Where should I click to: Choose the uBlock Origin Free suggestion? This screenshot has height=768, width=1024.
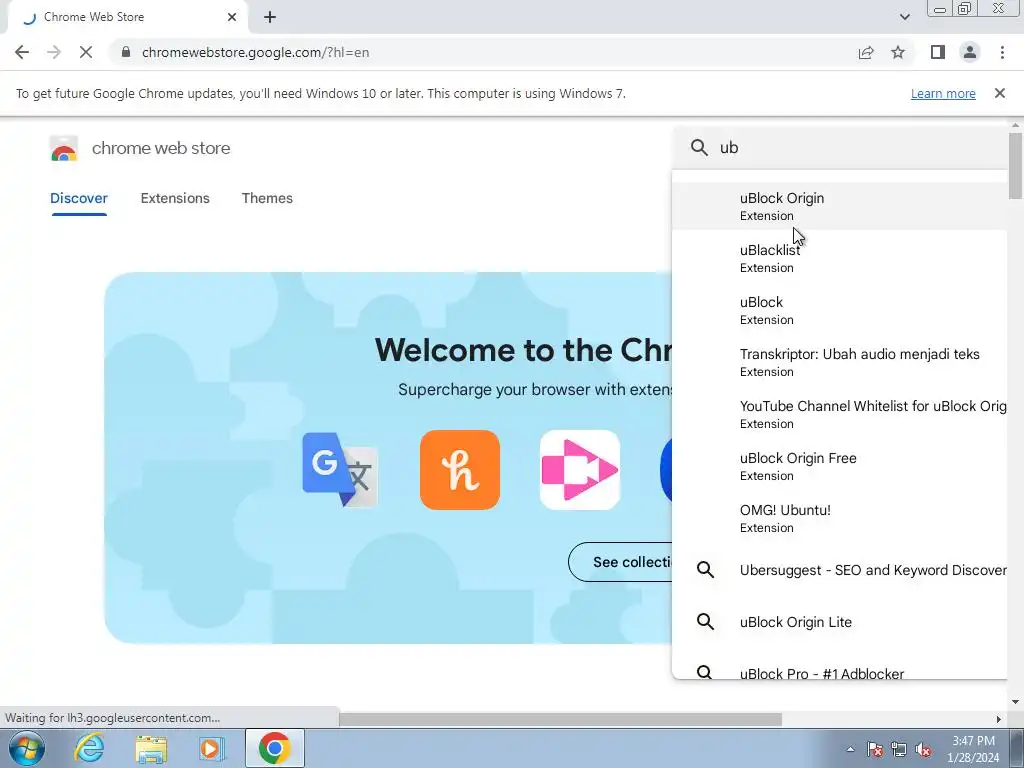840,466
